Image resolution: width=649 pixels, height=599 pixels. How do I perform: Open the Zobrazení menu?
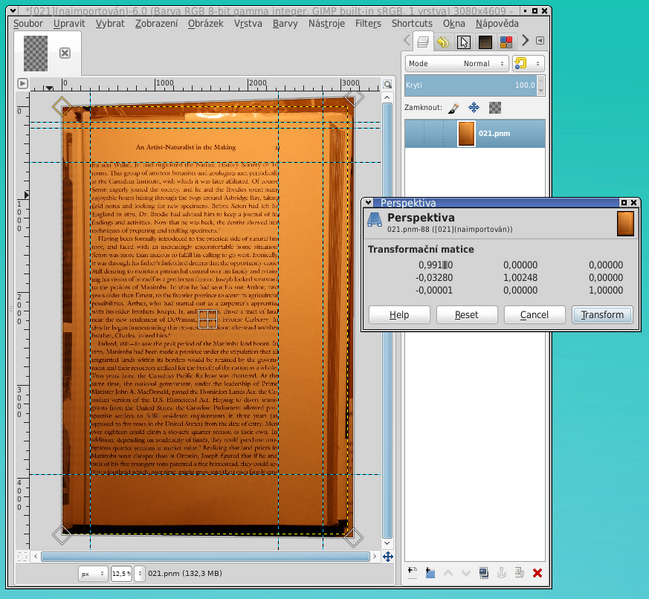point(156,24)
